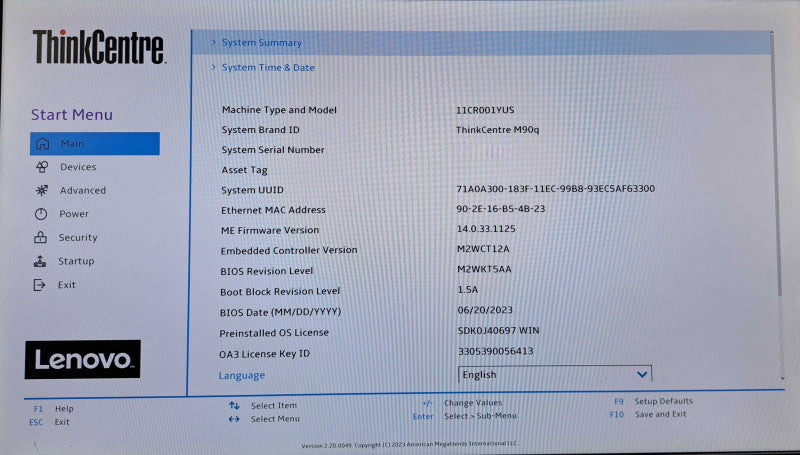The image size is (800, 455).
Task: Open the English language dropdown
Action: pyautogui.click(x=555, y=374)
